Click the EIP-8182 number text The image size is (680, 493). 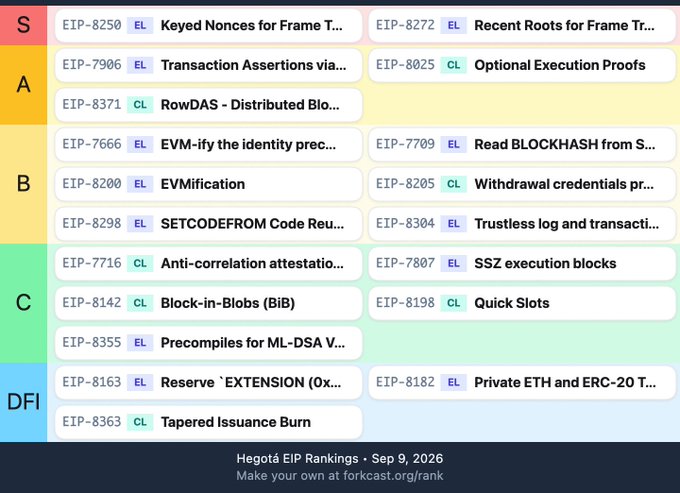tap(405, 382)
